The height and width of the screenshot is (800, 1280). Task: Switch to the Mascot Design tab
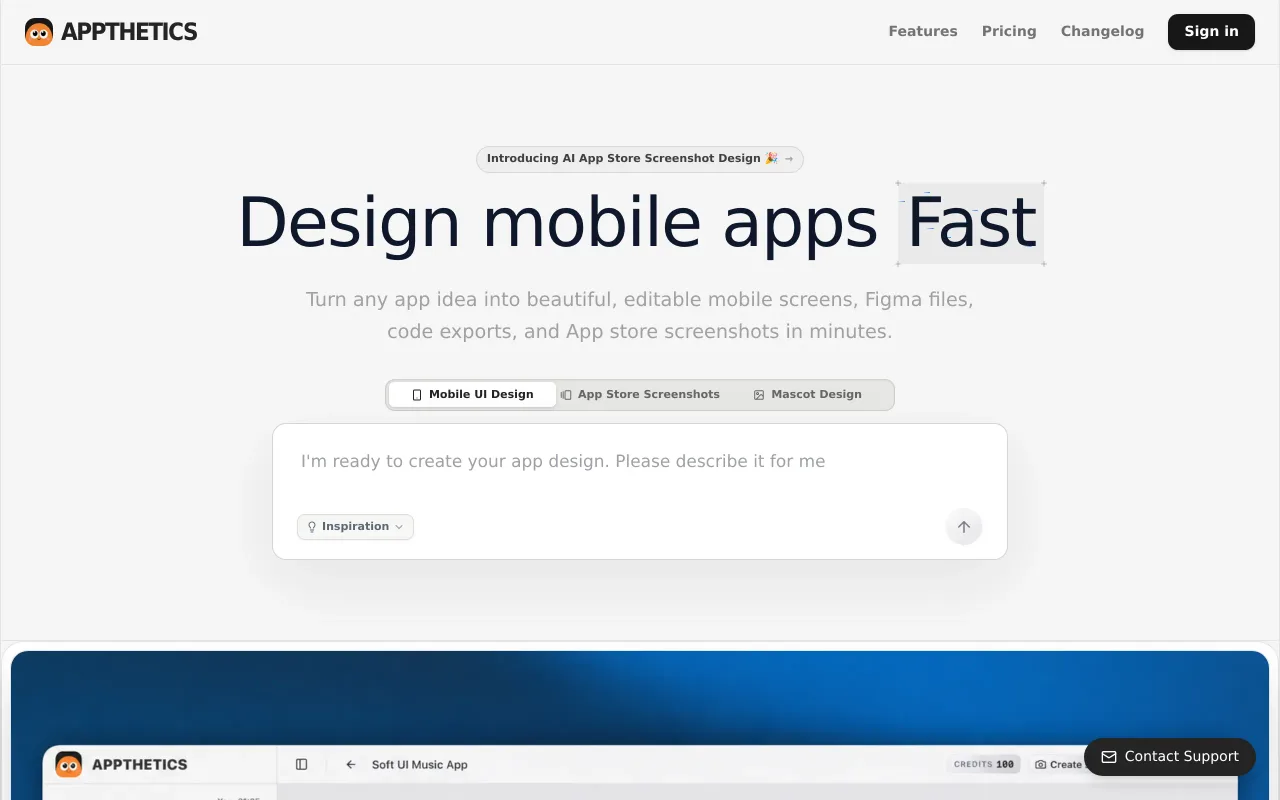pos(807,394)
